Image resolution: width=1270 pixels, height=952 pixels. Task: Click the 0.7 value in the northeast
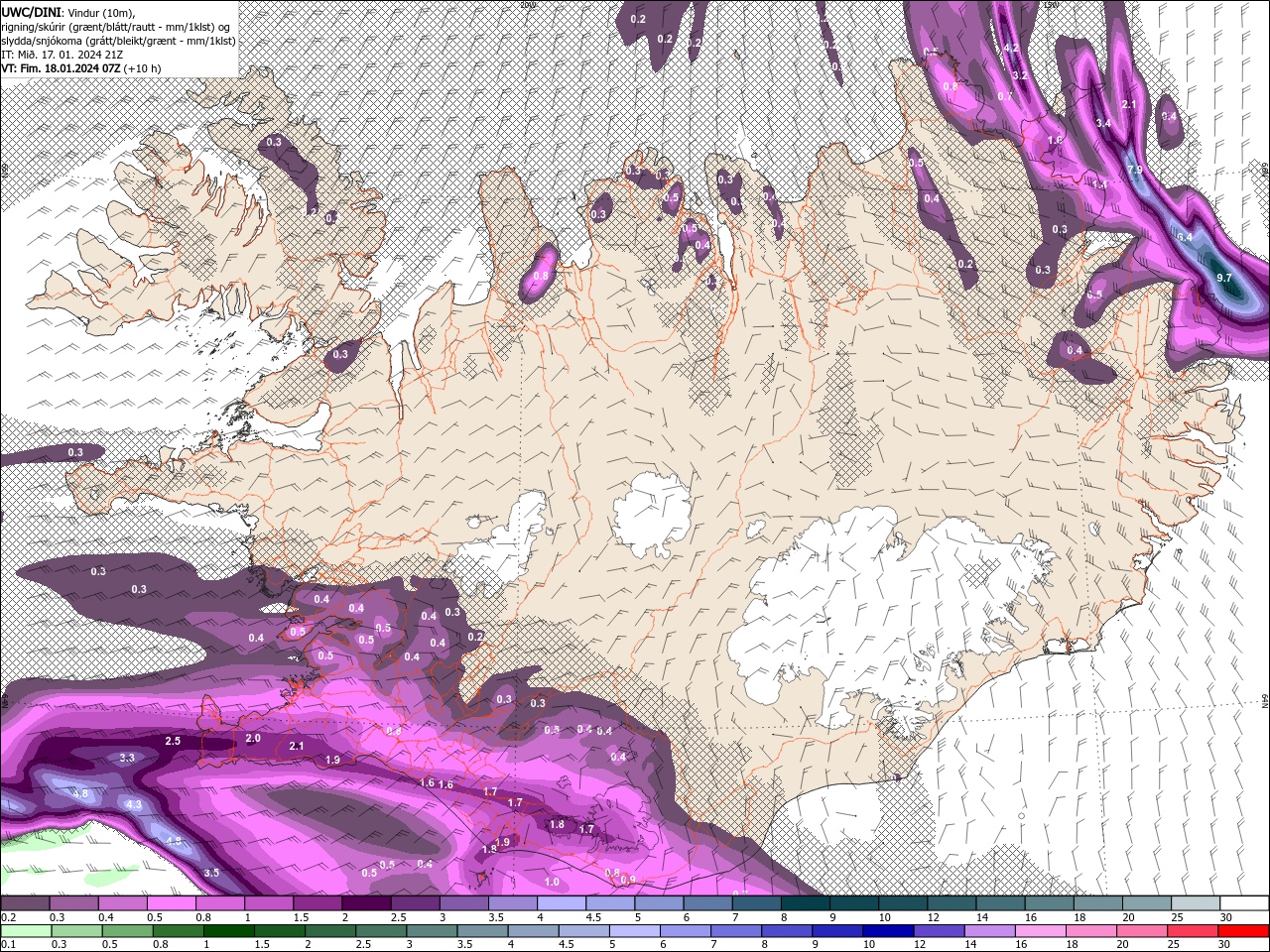click(x=1005, y=96)
